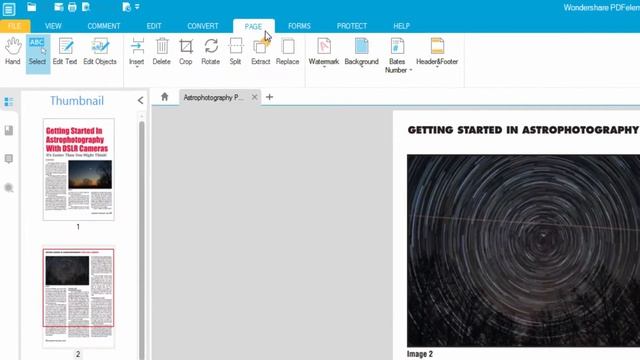Close the Astrophotography document tab

coord(255,97)
